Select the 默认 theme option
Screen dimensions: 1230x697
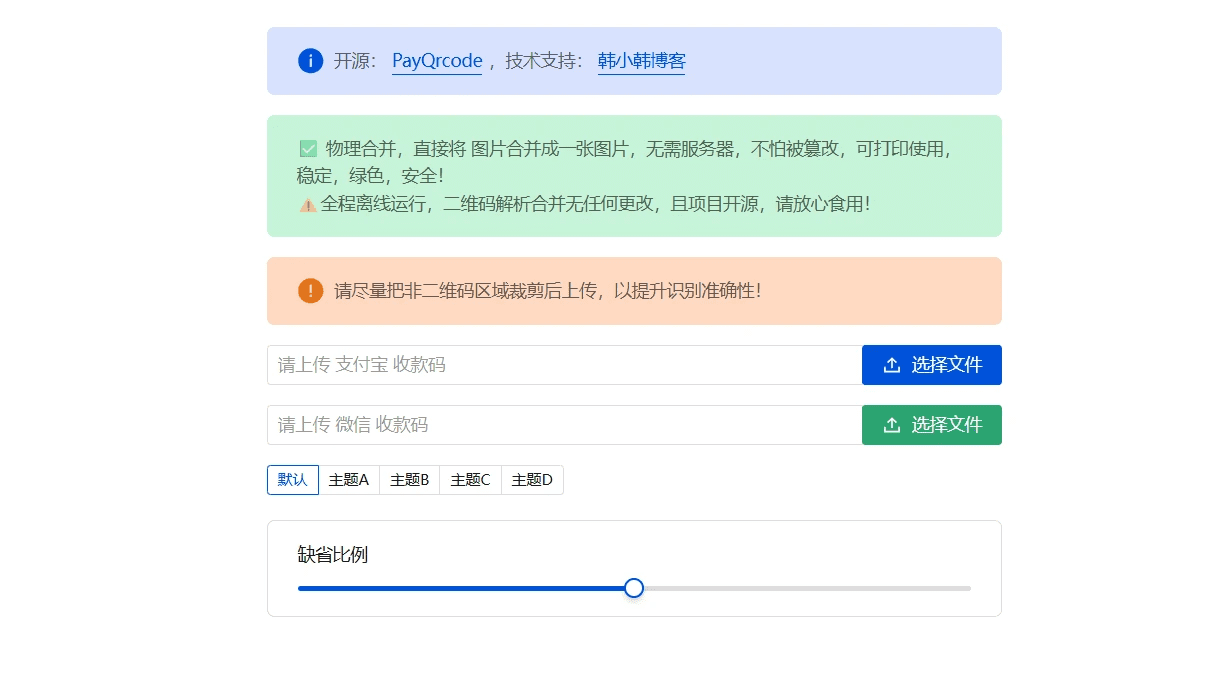point(293,480)
